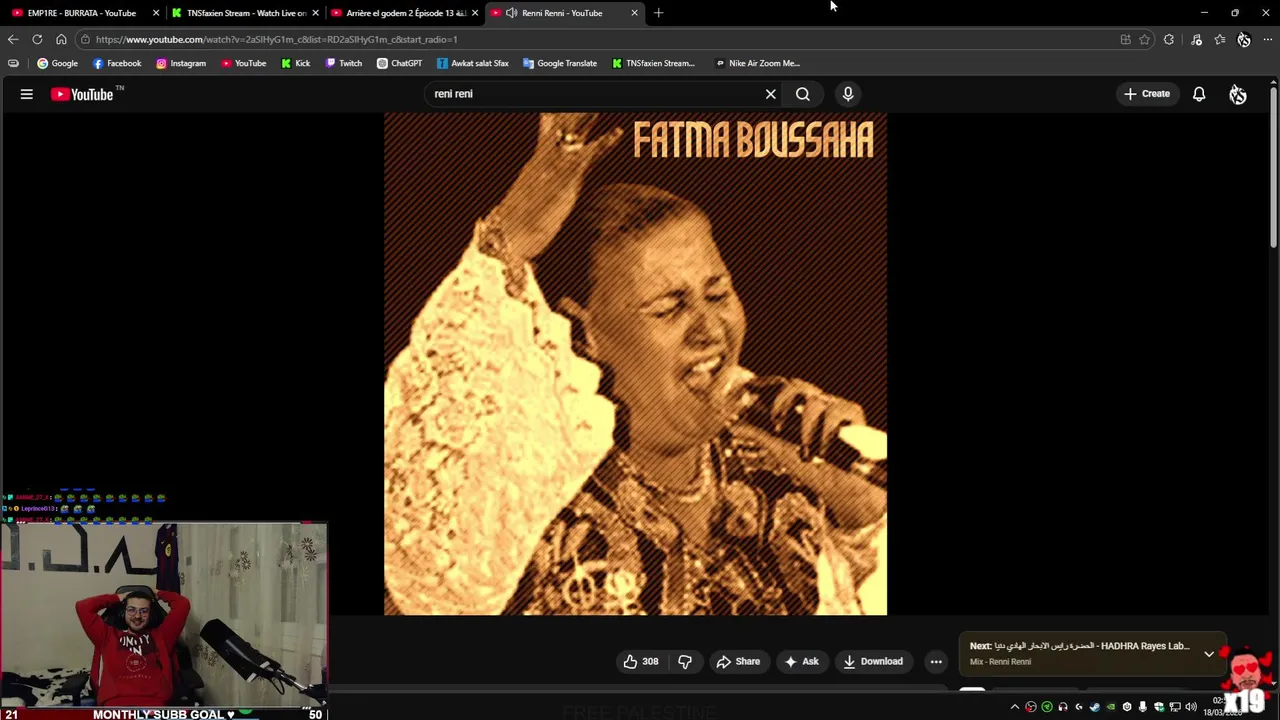Open the favorites list icon
This screenshot has width=1280, height=720.
click(x=1220, y=39)
